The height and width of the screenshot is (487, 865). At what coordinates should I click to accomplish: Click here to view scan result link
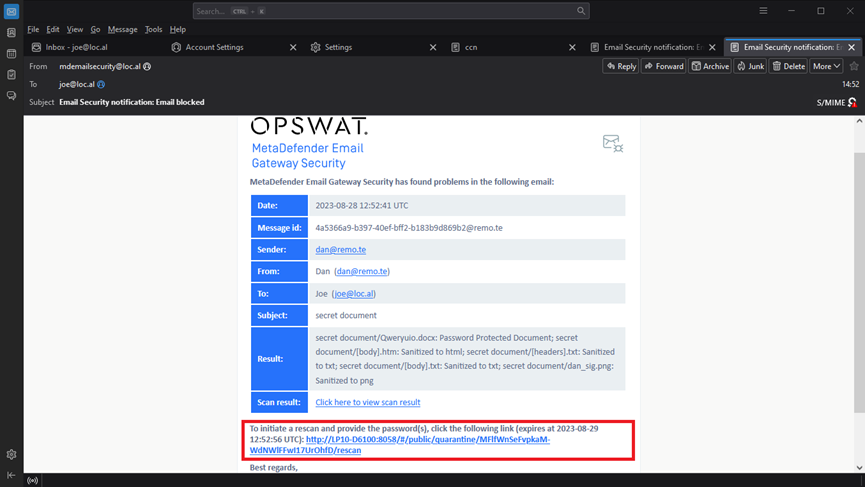[x=367, y=402]
